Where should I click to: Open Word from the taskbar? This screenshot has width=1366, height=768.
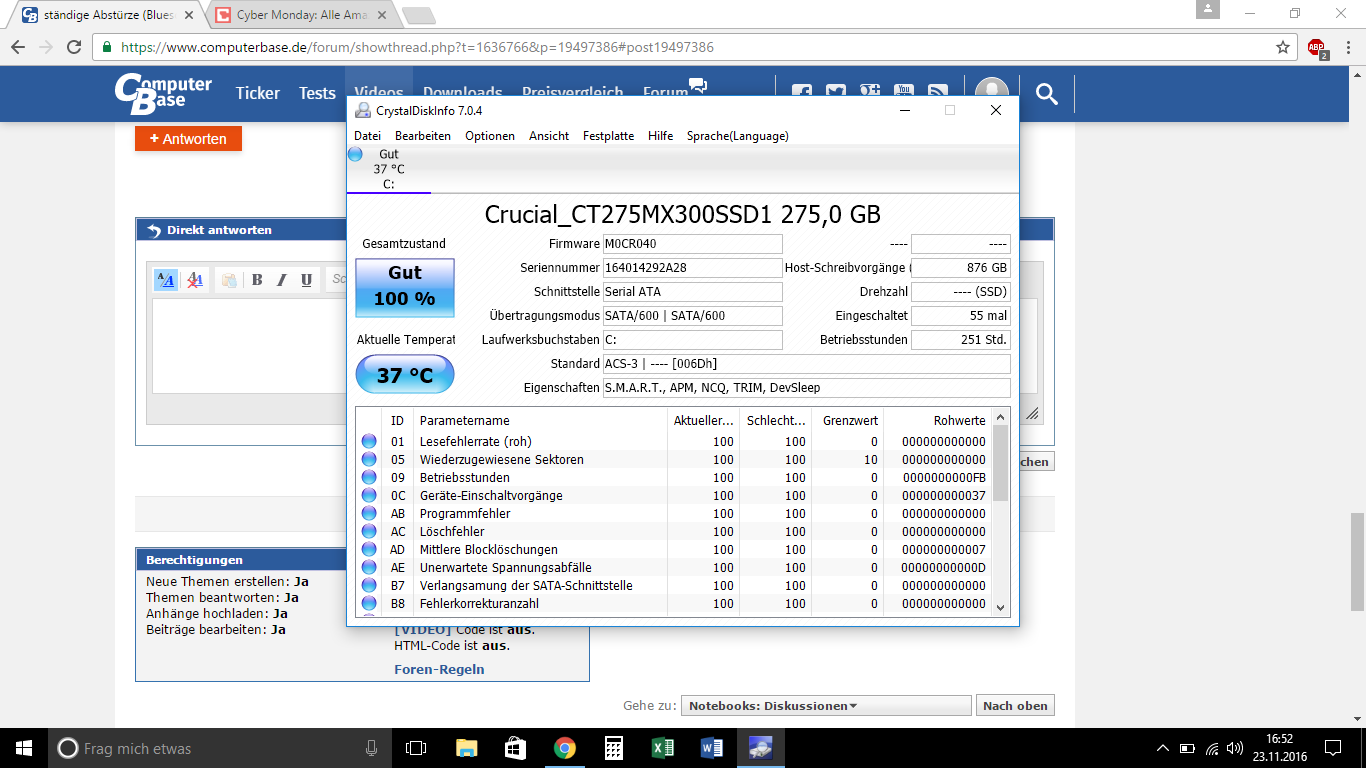point(711,748)
